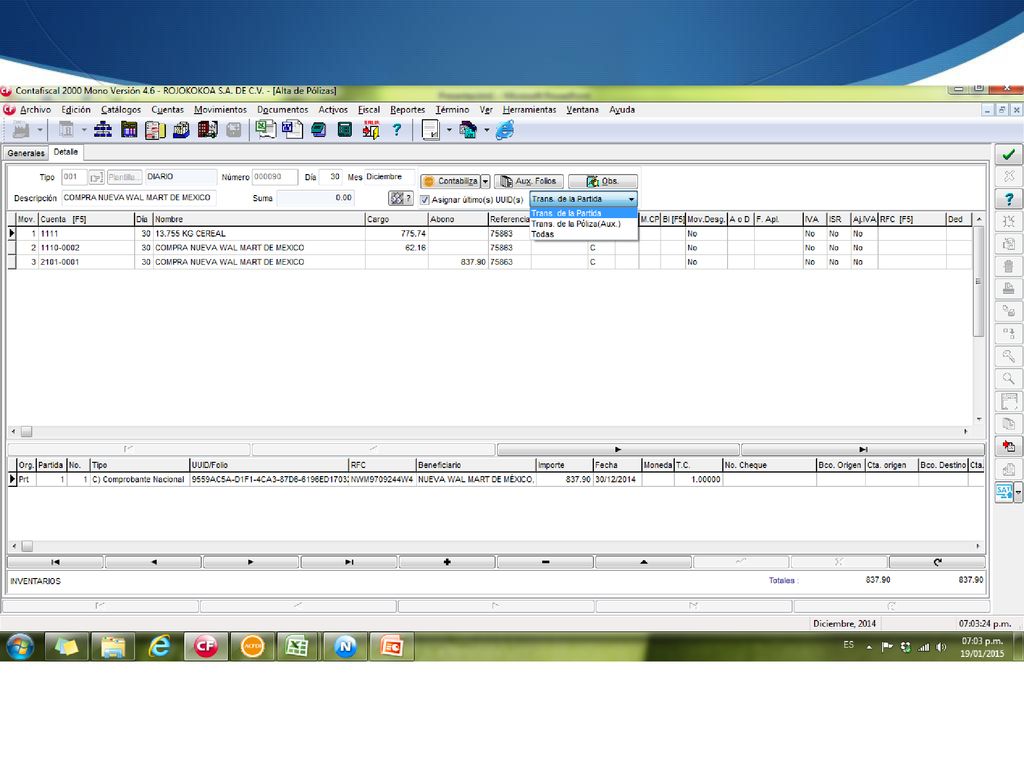This screenshot has height=768, width=1024.
Task: Open the Word document export toolbar icon
Action: [x=292, y=129]
